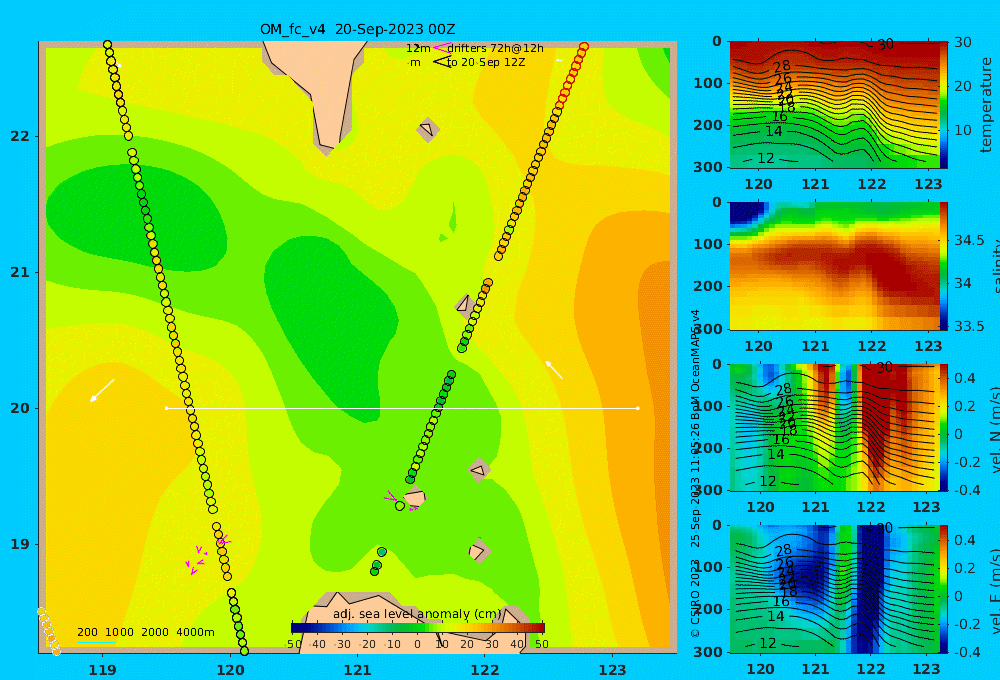Click the '28' contour label in temperature plot

pyautogui.click(x=782, y=66)
